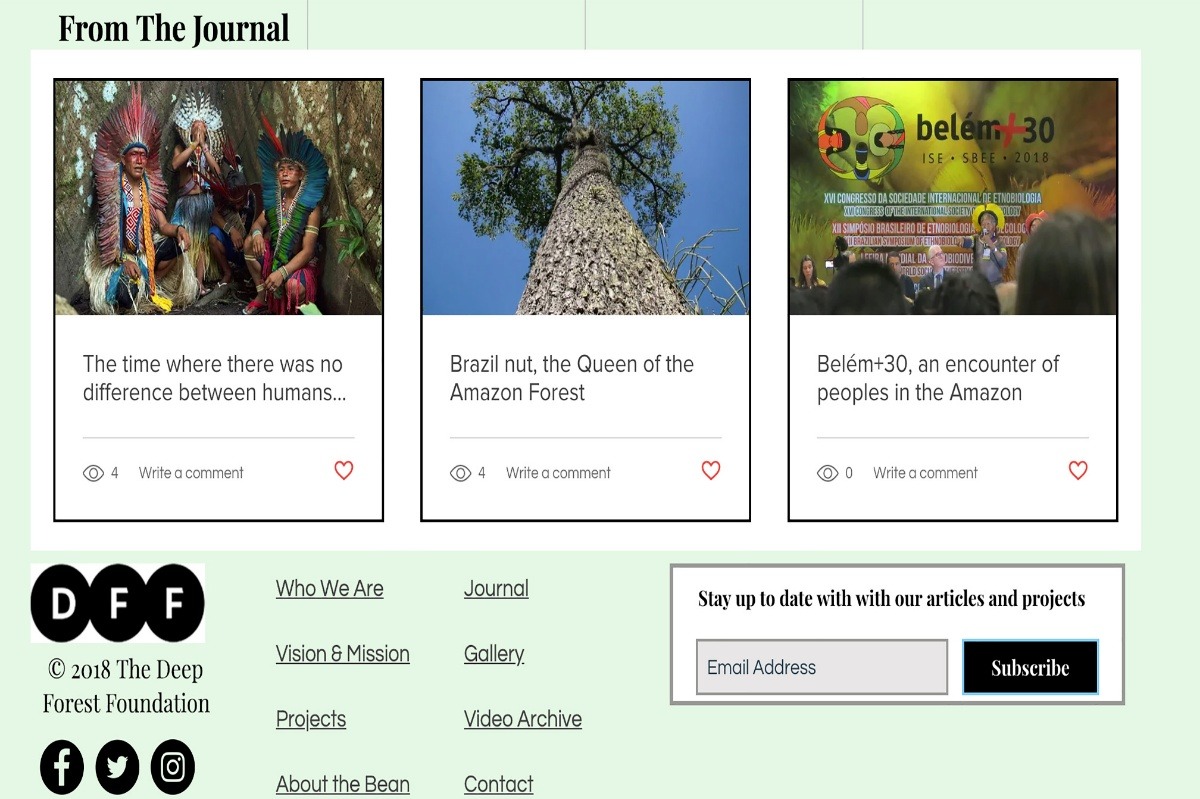1200x799 pixels.
Task: Open the Who We Are footer link
Action: point(330,589)
